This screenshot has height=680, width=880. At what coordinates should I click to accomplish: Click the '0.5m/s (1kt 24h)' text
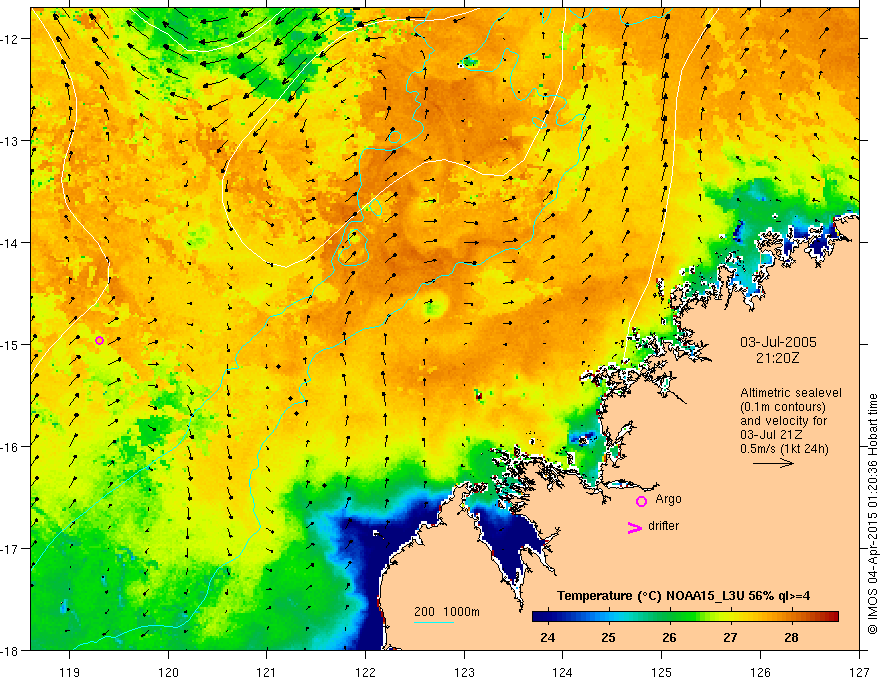pos(784,448)
